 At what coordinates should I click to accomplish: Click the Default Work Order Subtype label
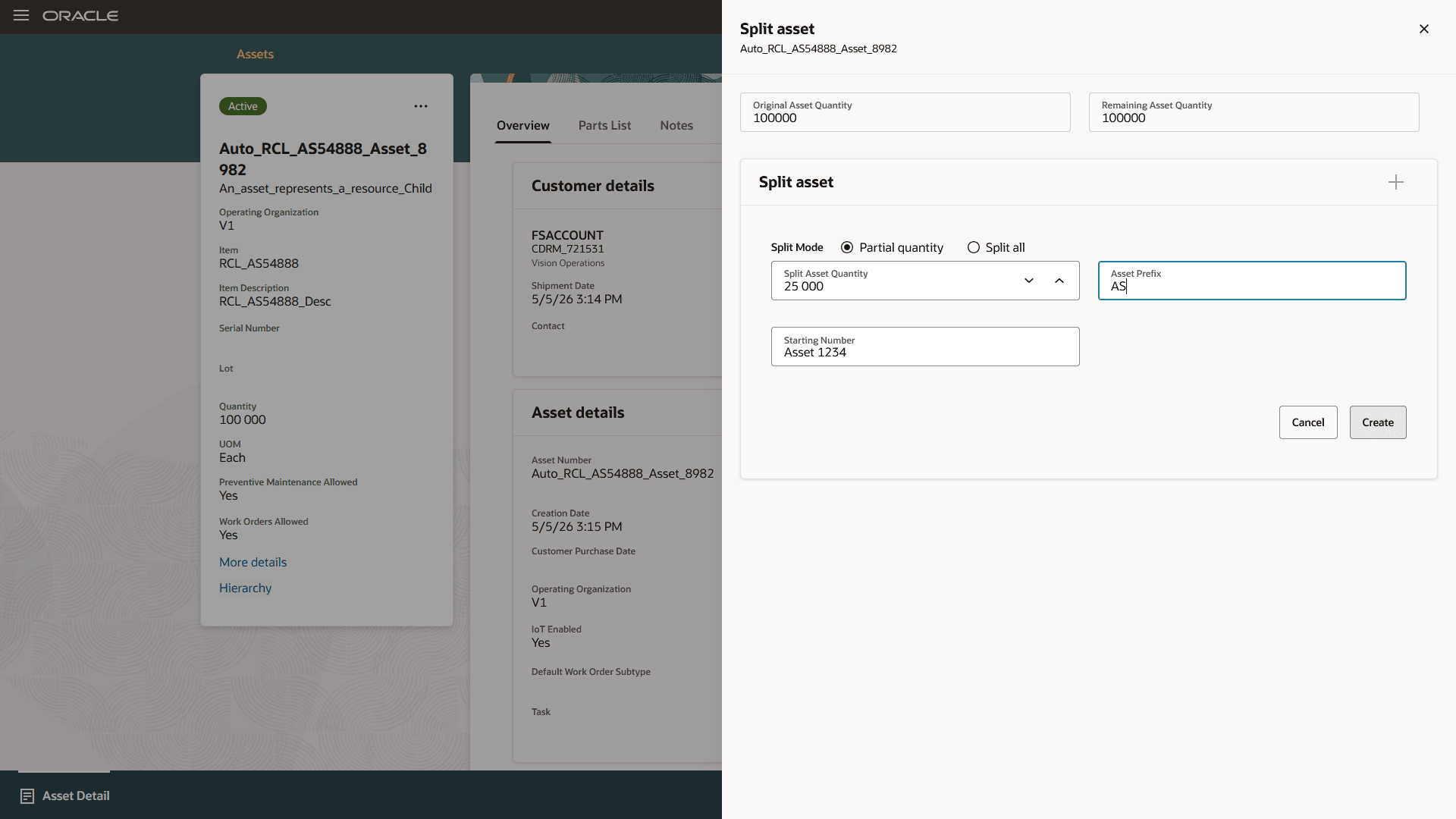[591, 672]
